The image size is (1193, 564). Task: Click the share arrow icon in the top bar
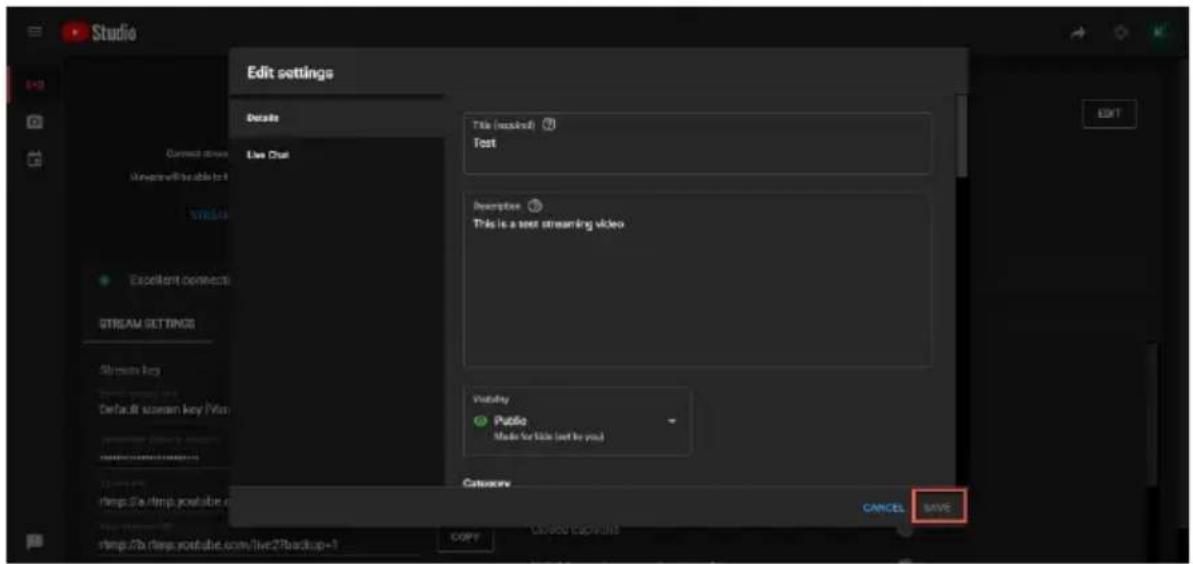[x=1080, y=33]
